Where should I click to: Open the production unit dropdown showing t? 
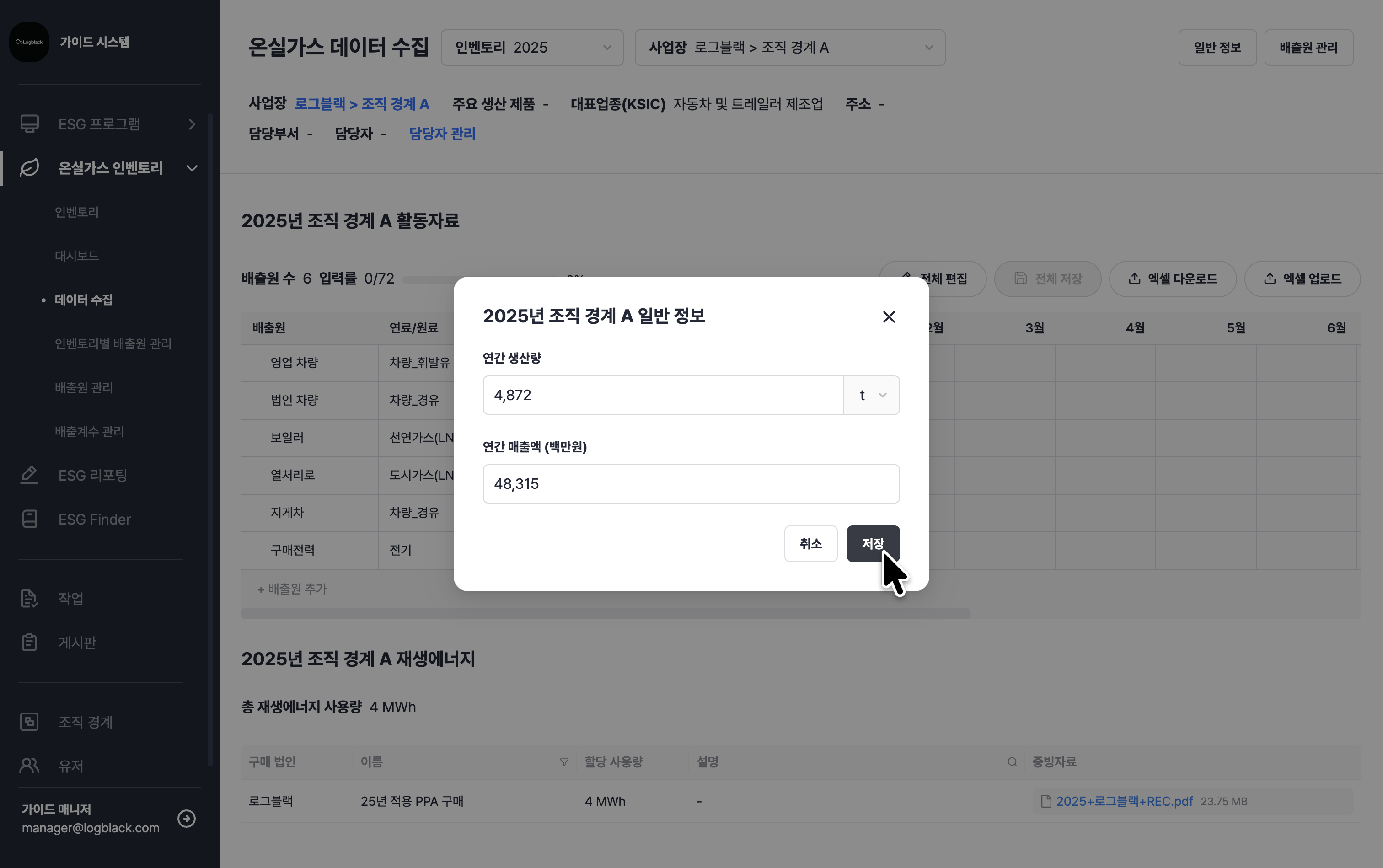coord(872,395)
